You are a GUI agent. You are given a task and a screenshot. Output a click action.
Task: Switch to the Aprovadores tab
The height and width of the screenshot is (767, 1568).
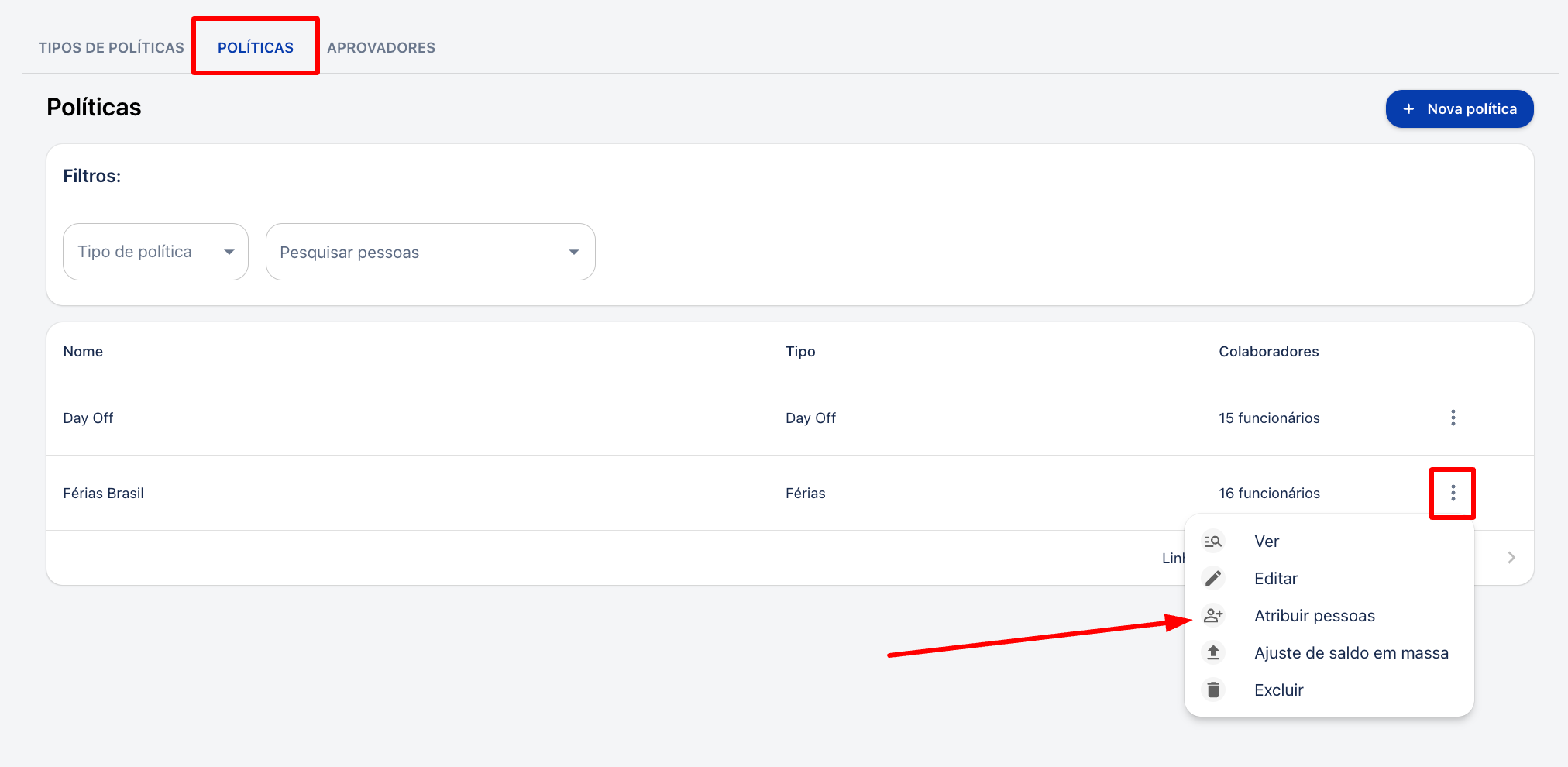pos(381,48)
